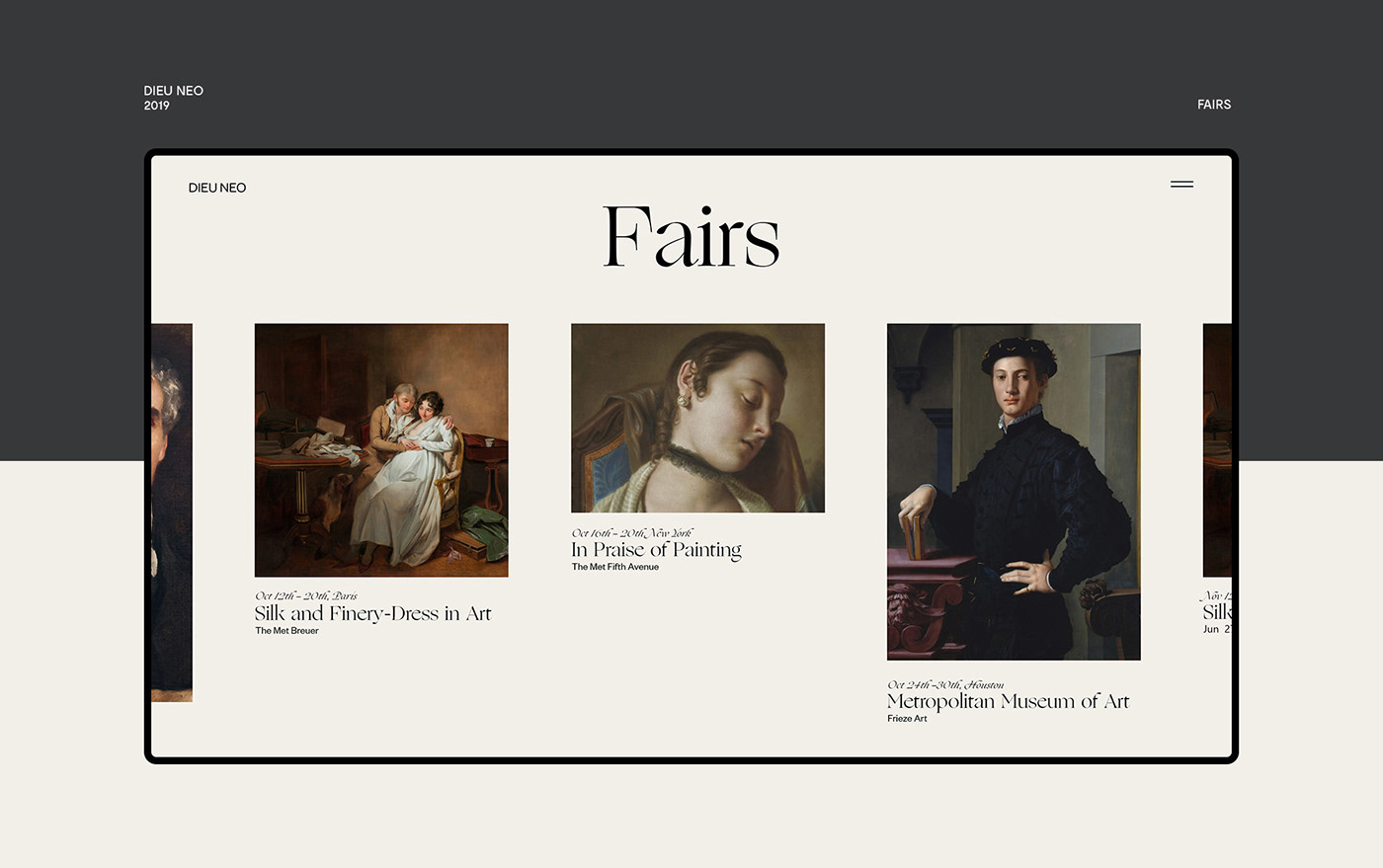Image resolution: width=1383 pixels, height=868 pixels.
Task: Open Silk and Finery-Dress in Art link
Action: pyautogui.click(x=373, y=613)
